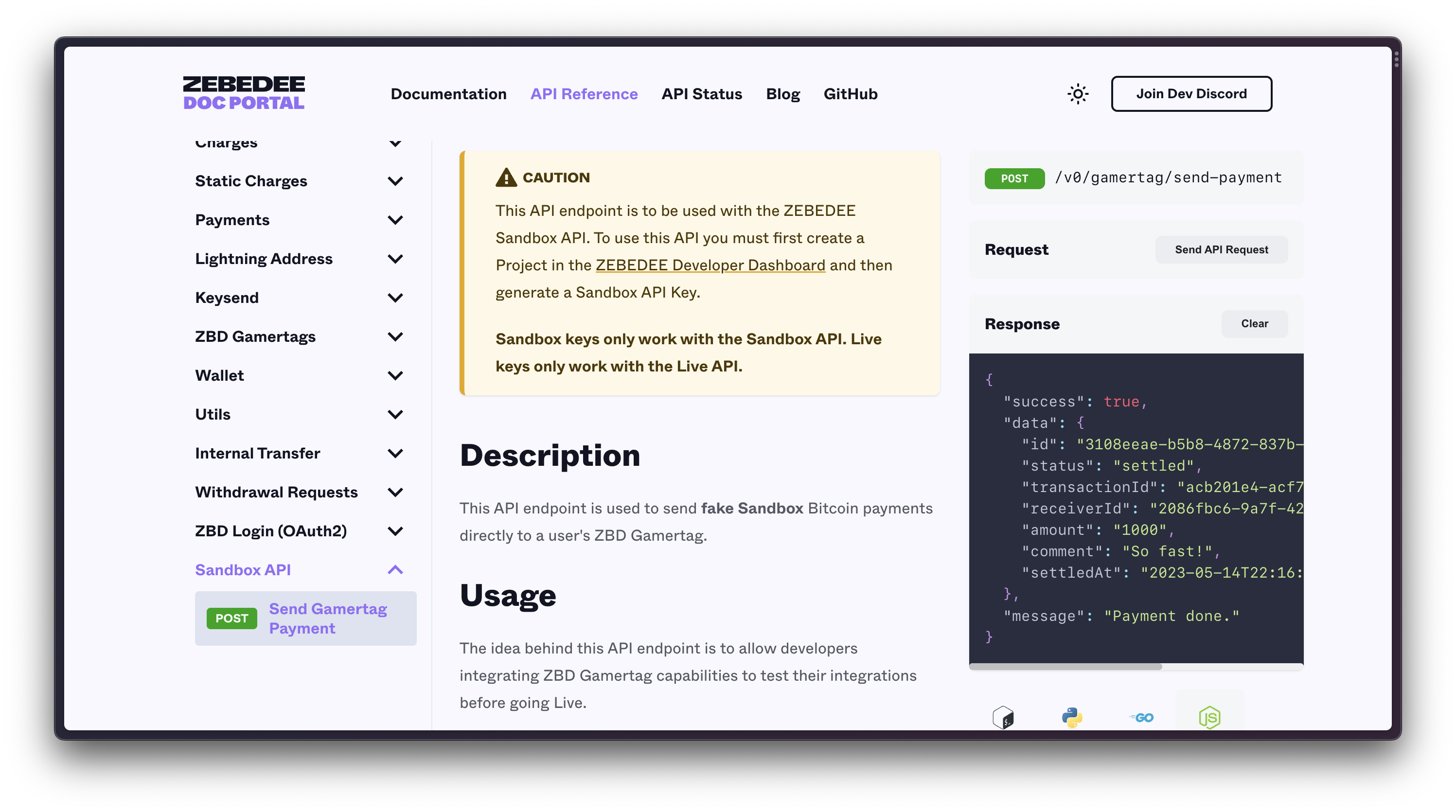1456x812 pixels.
Task: Click the ZBD Gamertags sidebar label
Action: pos(255,337)
